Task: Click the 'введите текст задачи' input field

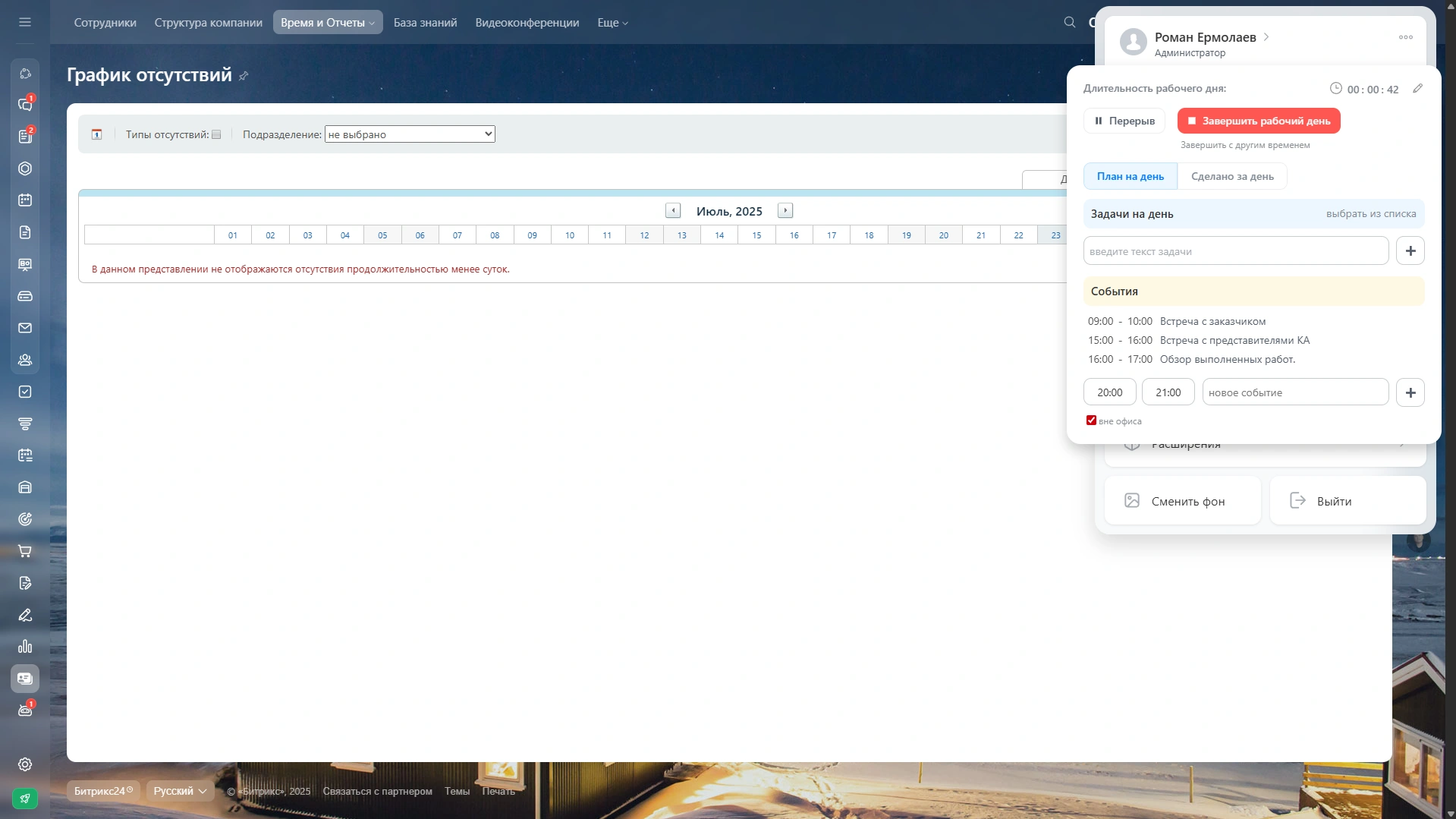Action: click(x=1235, y=251)
